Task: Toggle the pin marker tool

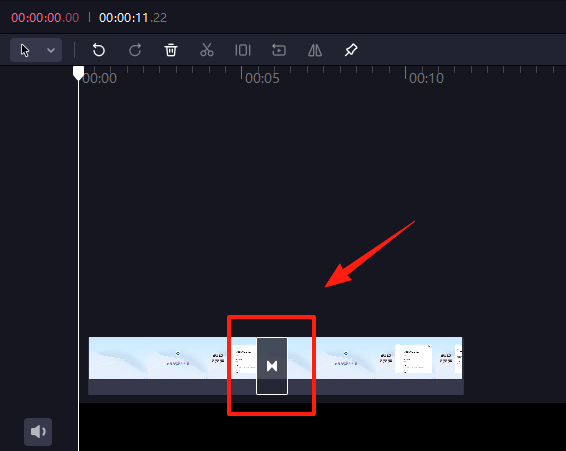Action: [x=351, y=50]
